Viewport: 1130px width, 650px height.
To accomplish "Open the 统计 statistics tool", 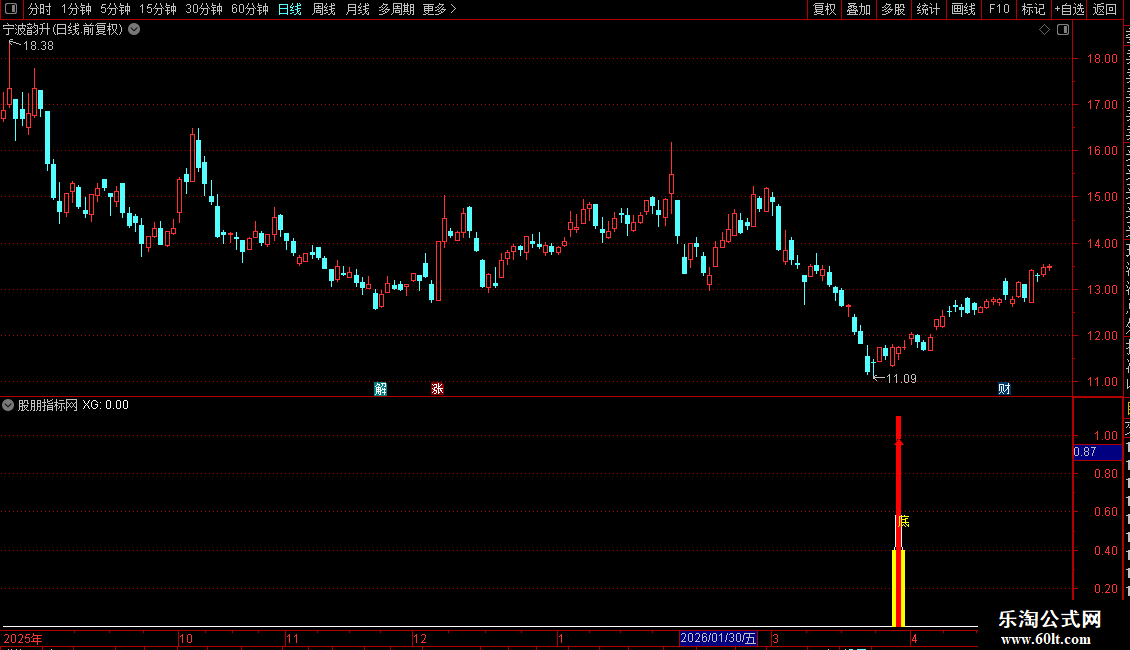I will (x=927, y=9).
